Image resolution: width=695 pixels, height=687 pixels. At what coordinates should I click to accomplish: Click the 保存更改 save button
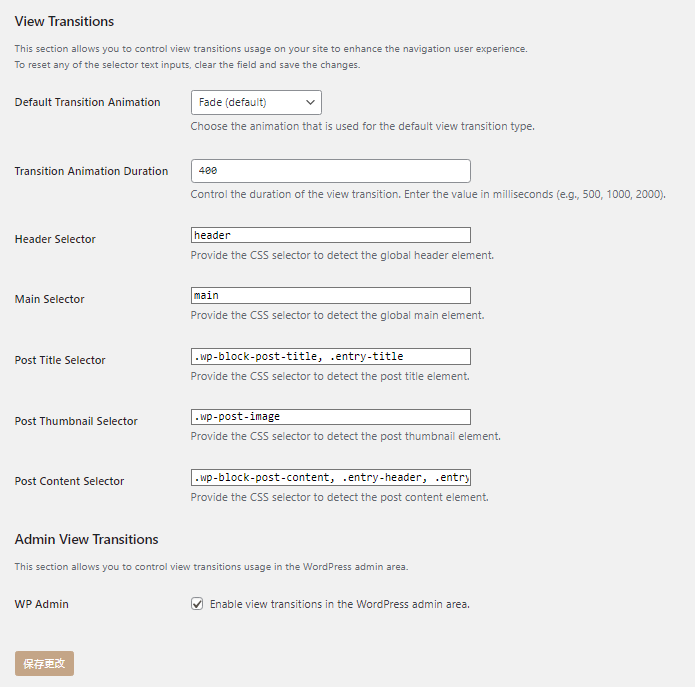pos(44,663)
